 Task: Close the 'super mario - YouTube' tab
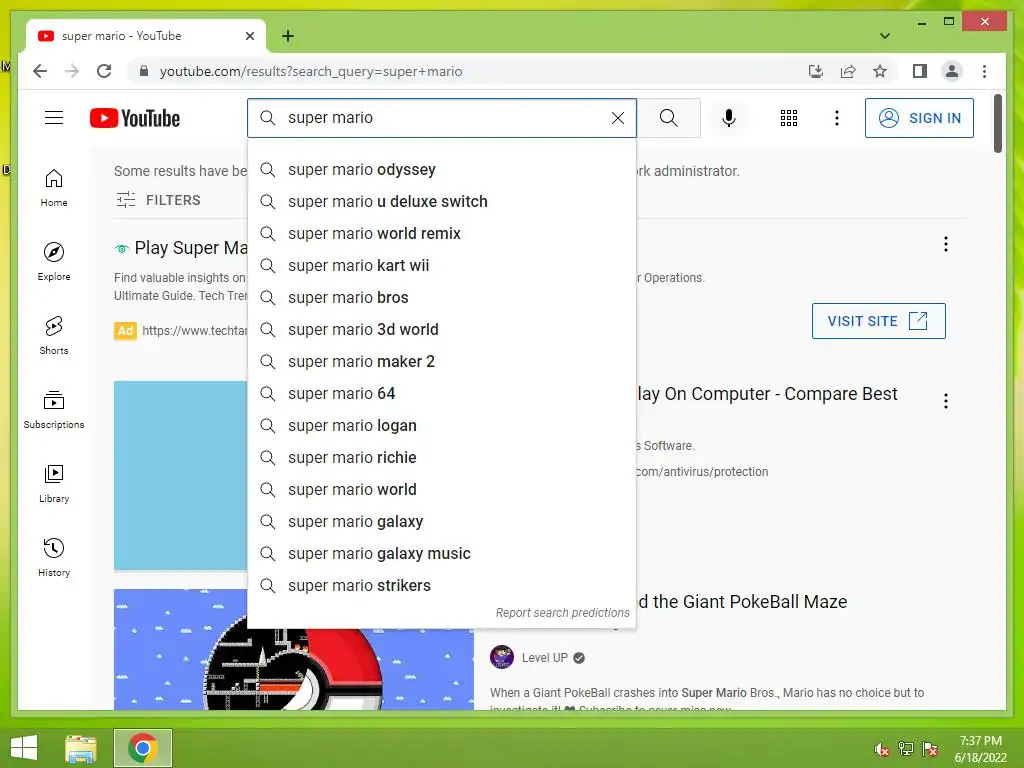[x=249, y=36]
